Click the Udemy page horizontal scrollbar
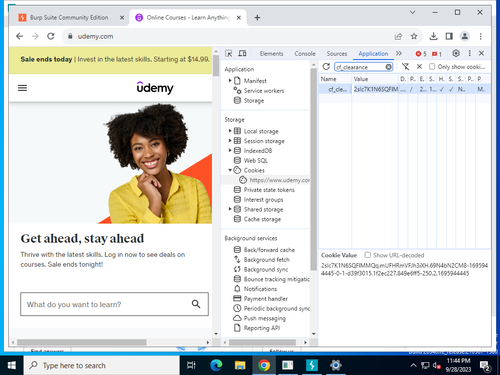Screen dimensions: 500x375 pyautogui.click(x=82, y=342)
